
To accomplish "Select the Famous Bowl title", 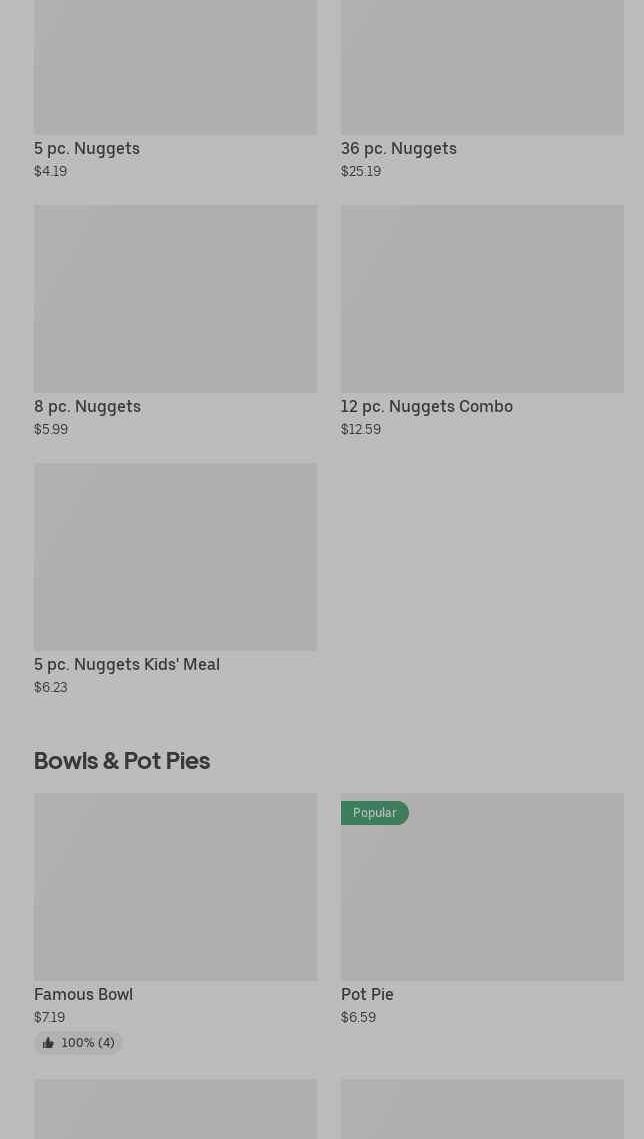I will tap(83, 994).
